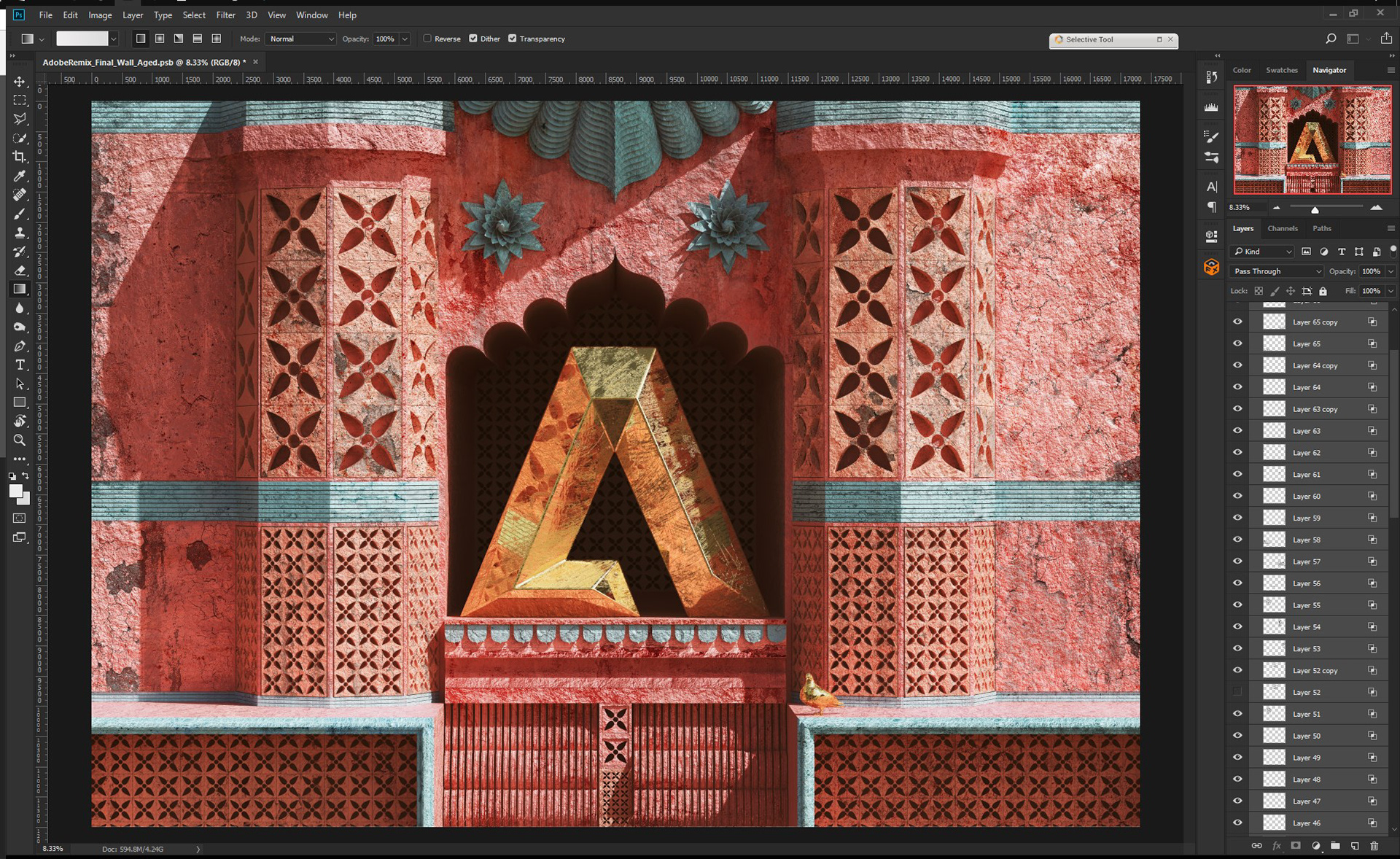Open the gradient Opacity dropdown arrow

405,39
